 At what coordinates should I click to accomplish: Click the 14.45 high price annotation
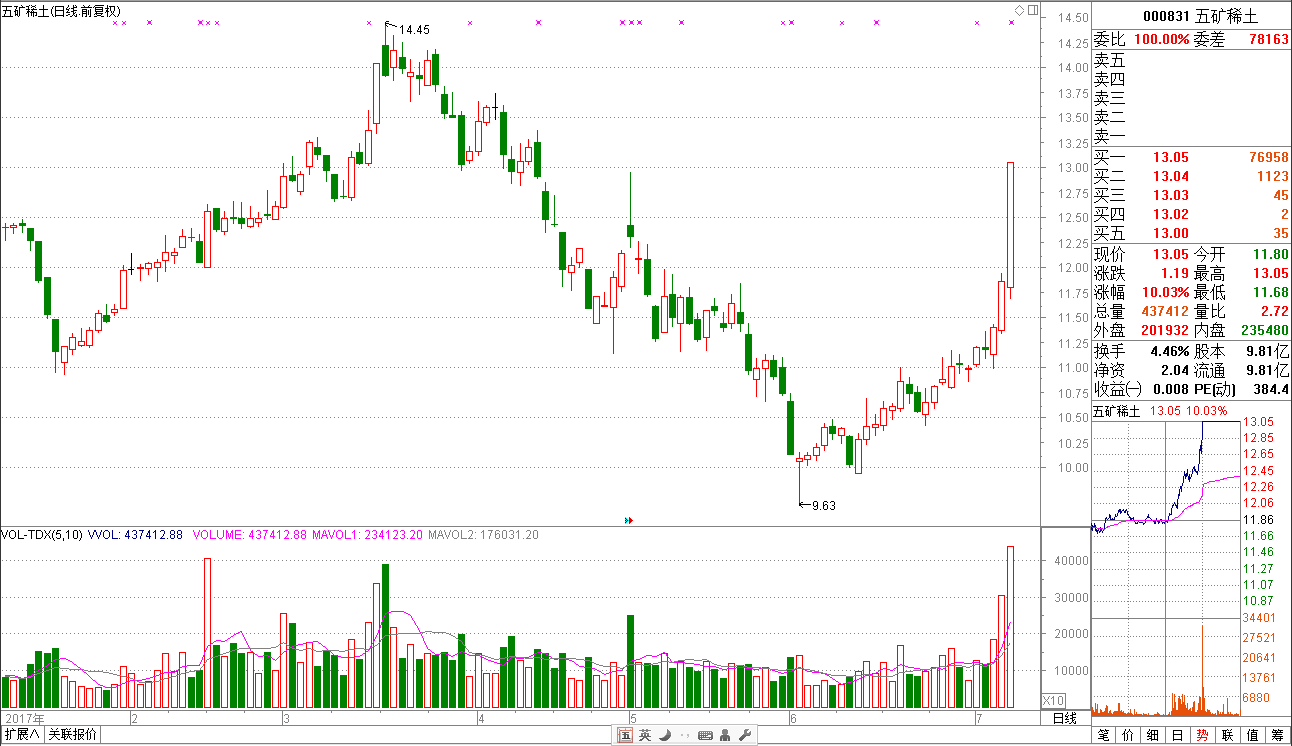(414, 30)
